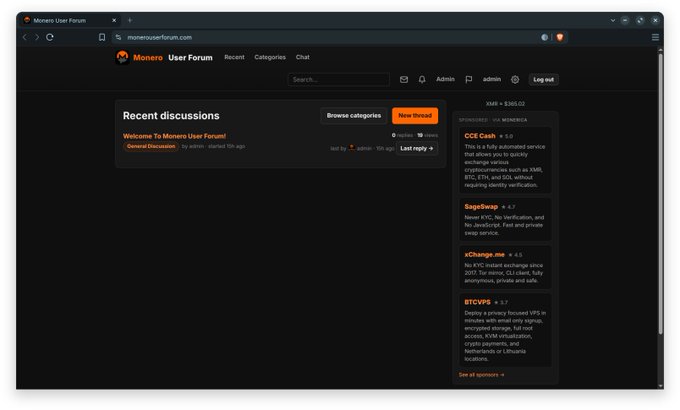Open the xChange.me sponsor link

coord(484,255)
